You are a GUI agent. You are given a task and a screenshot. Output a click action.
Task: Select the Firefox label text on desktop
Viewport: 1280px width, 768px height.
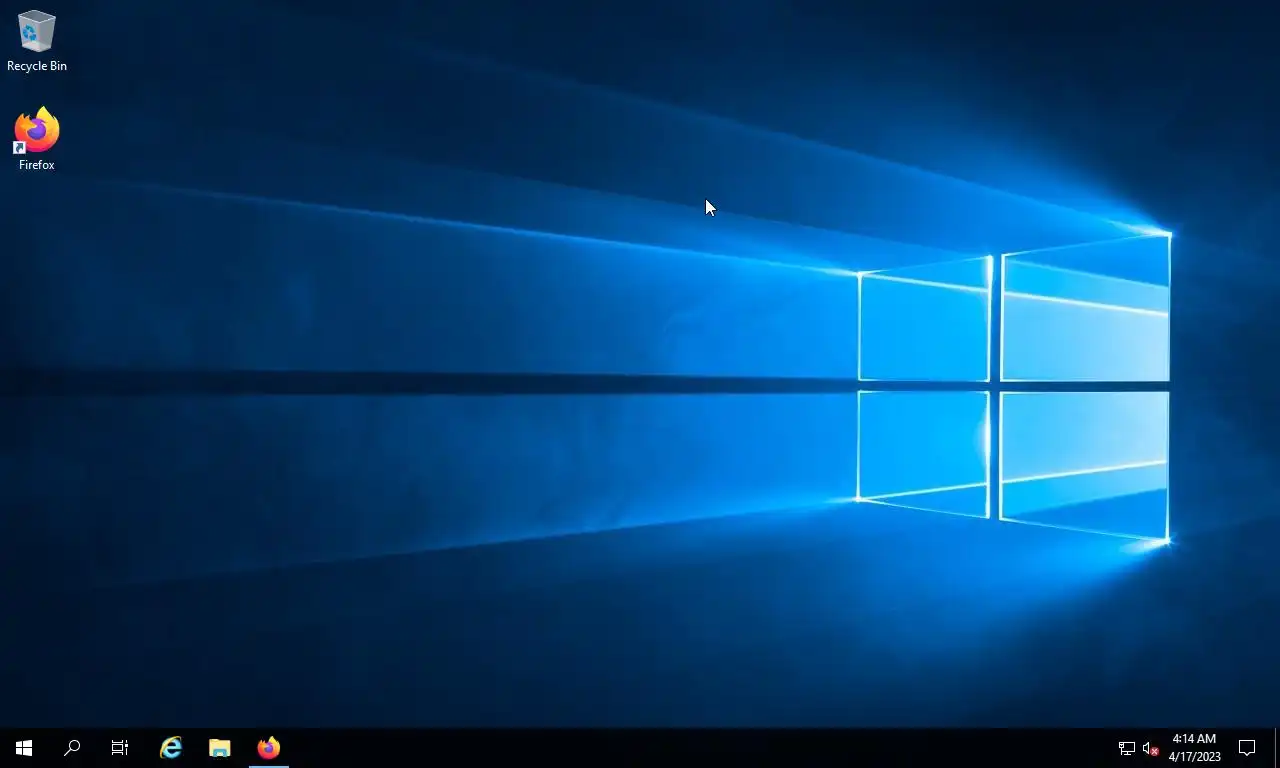(36, 165)
